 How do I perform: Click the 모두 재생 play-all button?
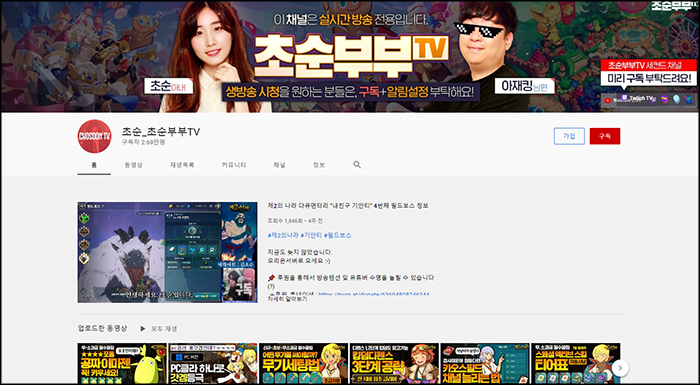click(158, 329)
